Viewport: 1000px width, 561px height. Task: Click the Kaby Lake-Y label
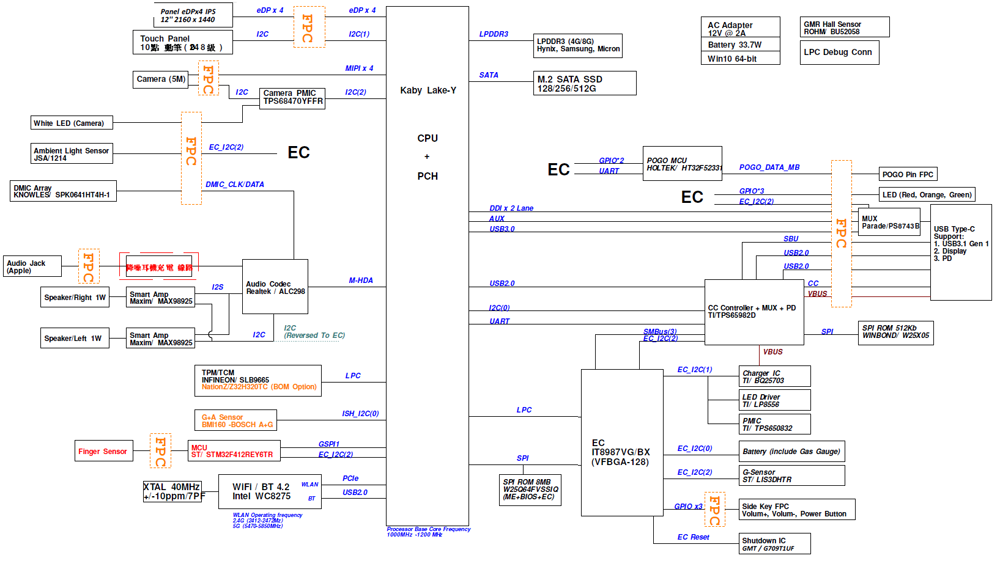coord(428,91)
